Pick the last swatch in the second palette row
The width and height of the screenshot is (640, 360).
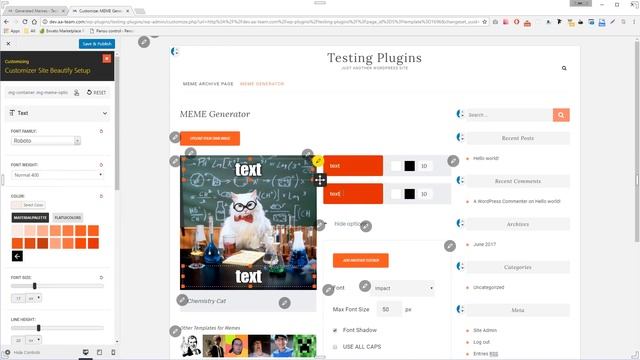click(93, 243)
